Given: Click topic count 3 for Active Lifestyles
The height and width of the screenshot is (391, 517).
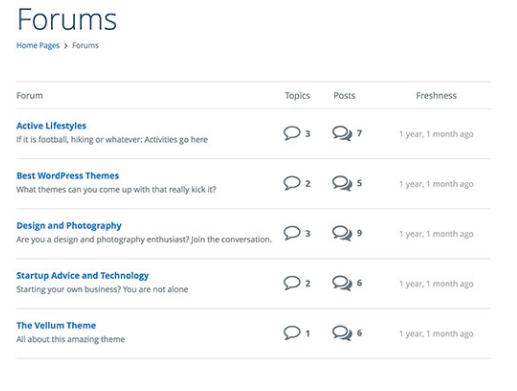Looking at the screenshot, I should pyautogui.click(x=308, y=134).
